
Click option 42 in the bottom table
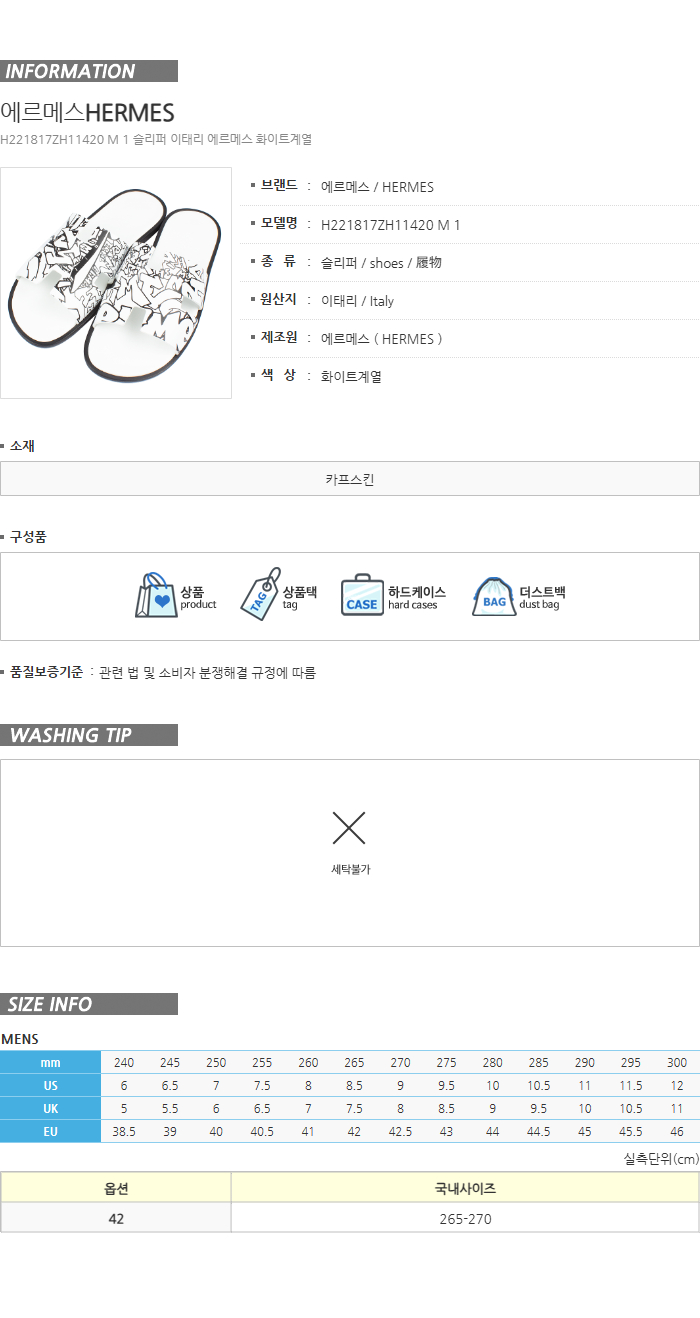116,1218
